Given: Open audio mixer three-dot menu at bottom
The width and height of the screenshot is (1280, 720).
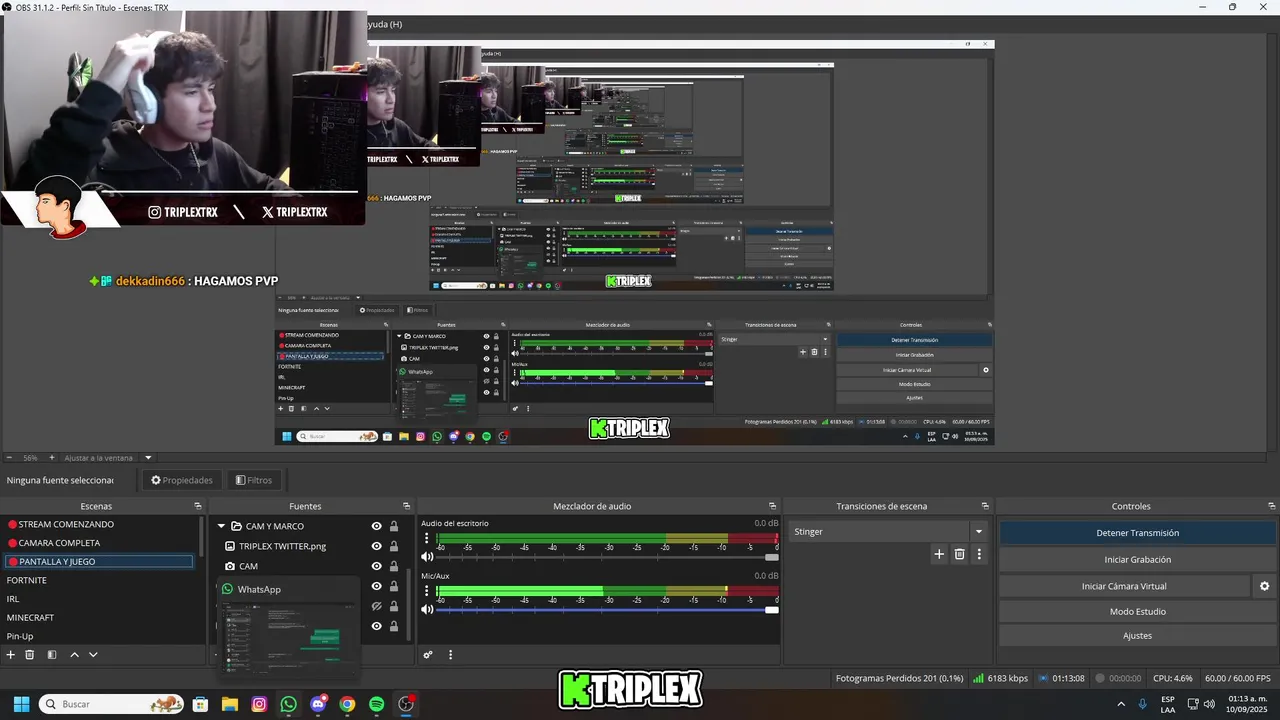Looking at the screenshot, I should pos(450,655).
